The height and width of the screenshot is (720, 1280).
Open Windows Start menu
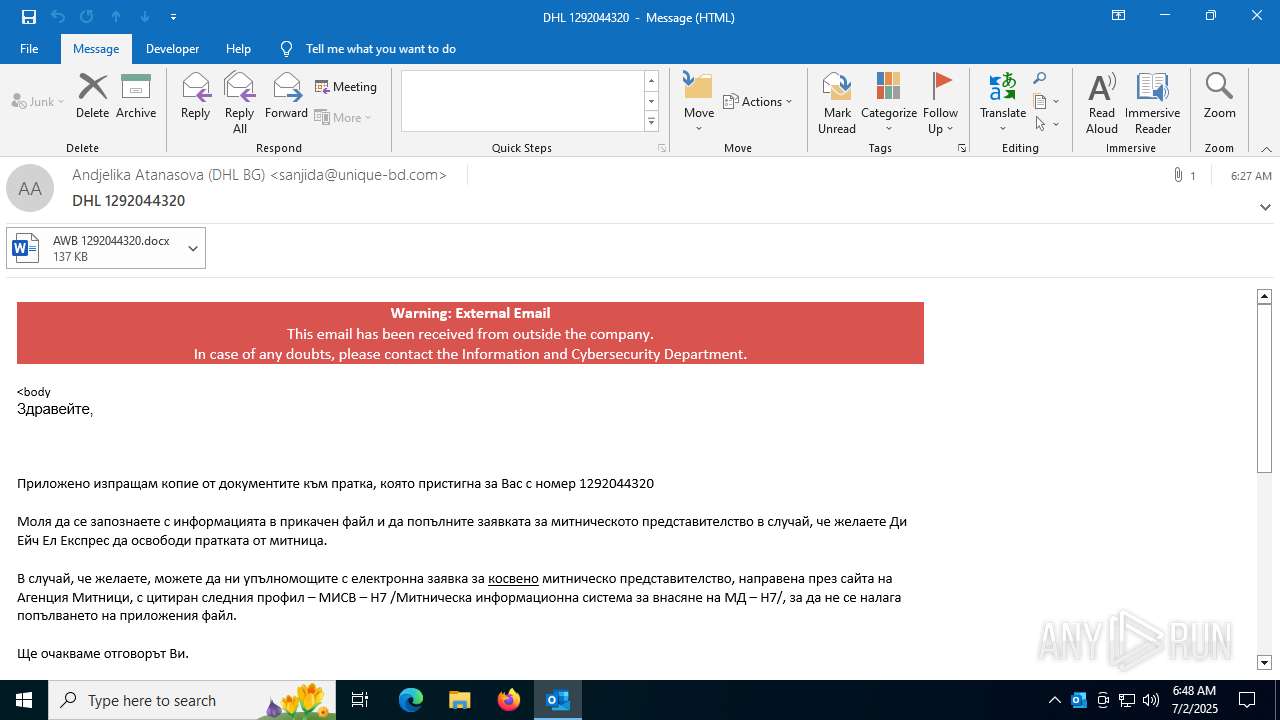point(24,700)
